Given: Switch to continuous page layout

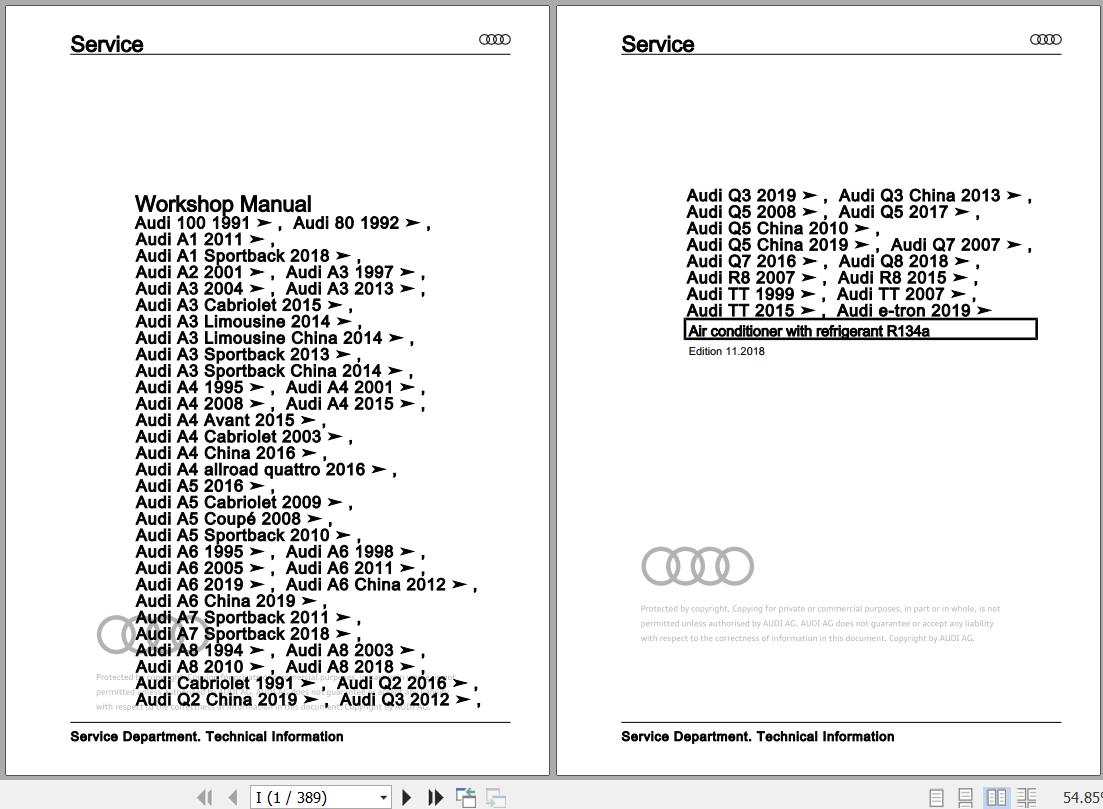Looking at the screenshot, I should click(966, 797).
